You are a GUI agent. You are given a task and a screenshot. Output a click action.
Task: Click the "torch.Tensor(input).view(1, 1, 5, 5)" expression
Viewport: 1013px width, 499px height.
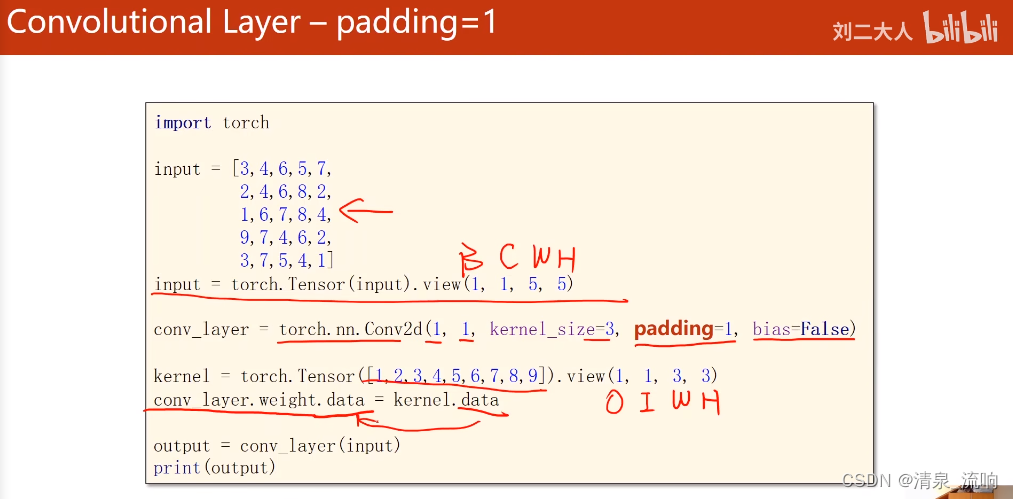(x=402, y=284)
